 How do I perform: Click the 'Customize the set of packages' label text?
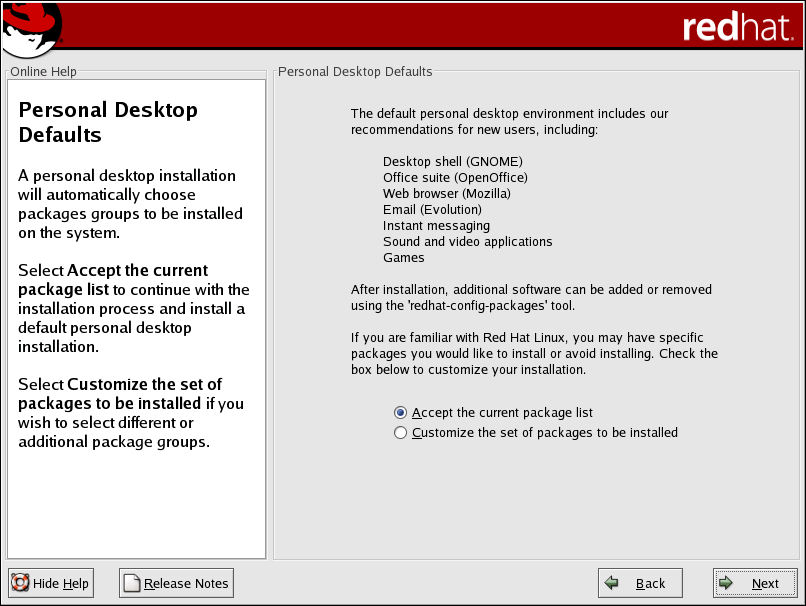[x=545, y=433]
